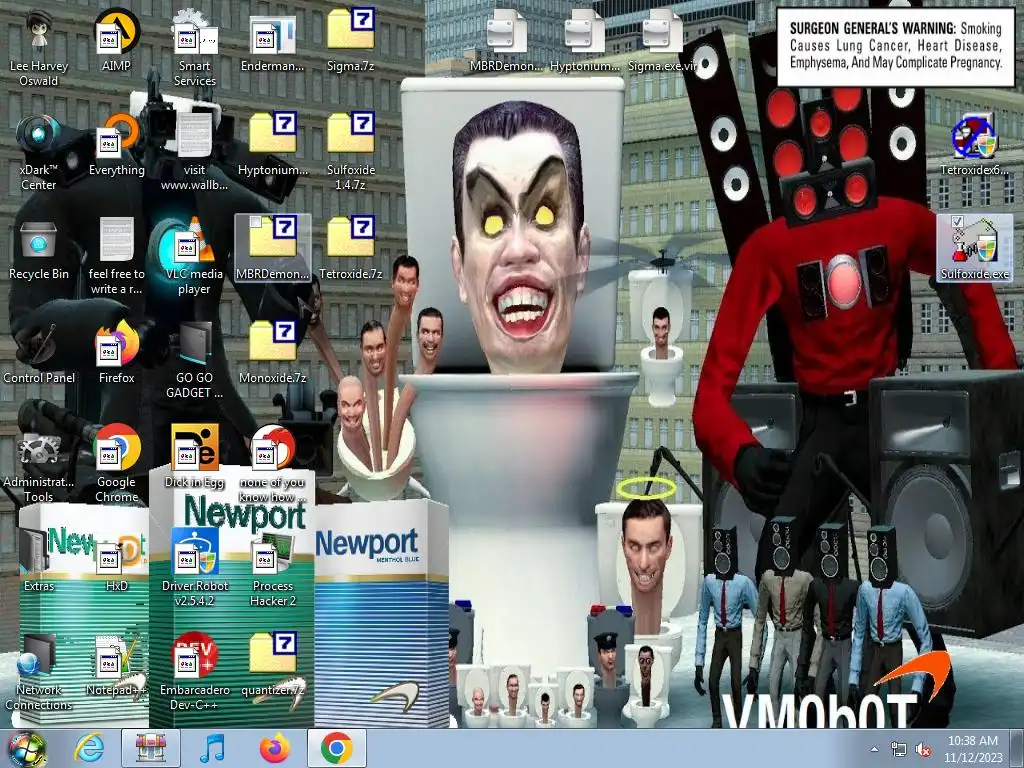Launch AIMP from the desktop
Screen dimensions: 1024x768
[116, 40]
